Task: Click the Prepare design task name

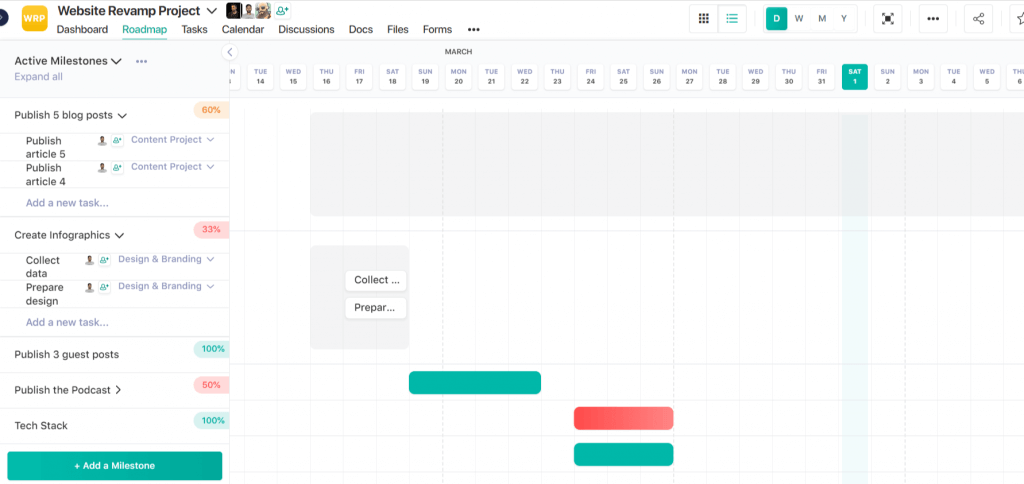Action: pyautogui.click(x=44, y=295)
